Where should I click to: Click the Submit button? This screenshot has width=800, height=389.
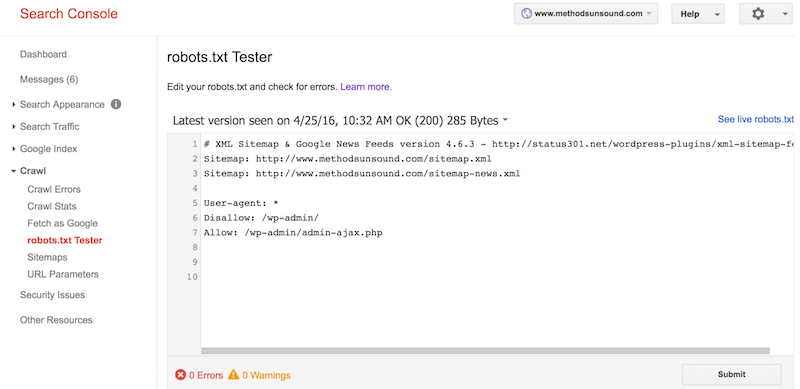tap(731, 374)
